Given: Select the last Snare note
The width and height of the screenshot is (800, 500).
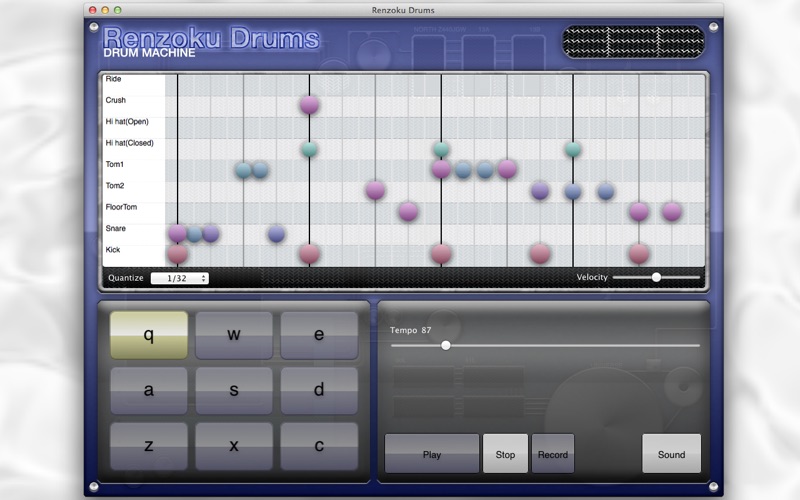Looking at the screenshot, I should (x=277, y=234).
